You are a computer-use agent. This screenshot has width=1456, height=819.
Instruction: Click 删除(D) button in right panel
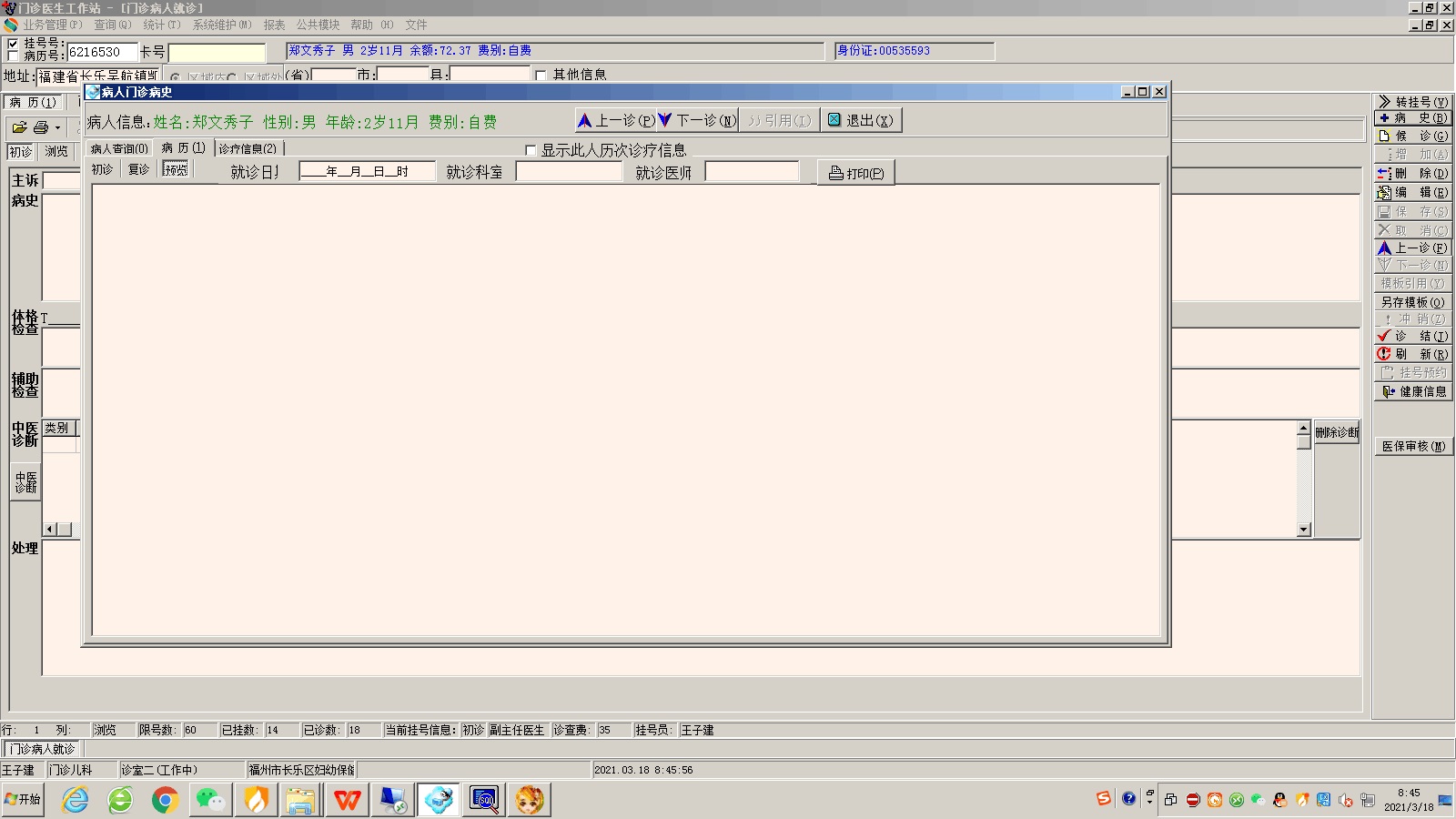click(1412, 173)
